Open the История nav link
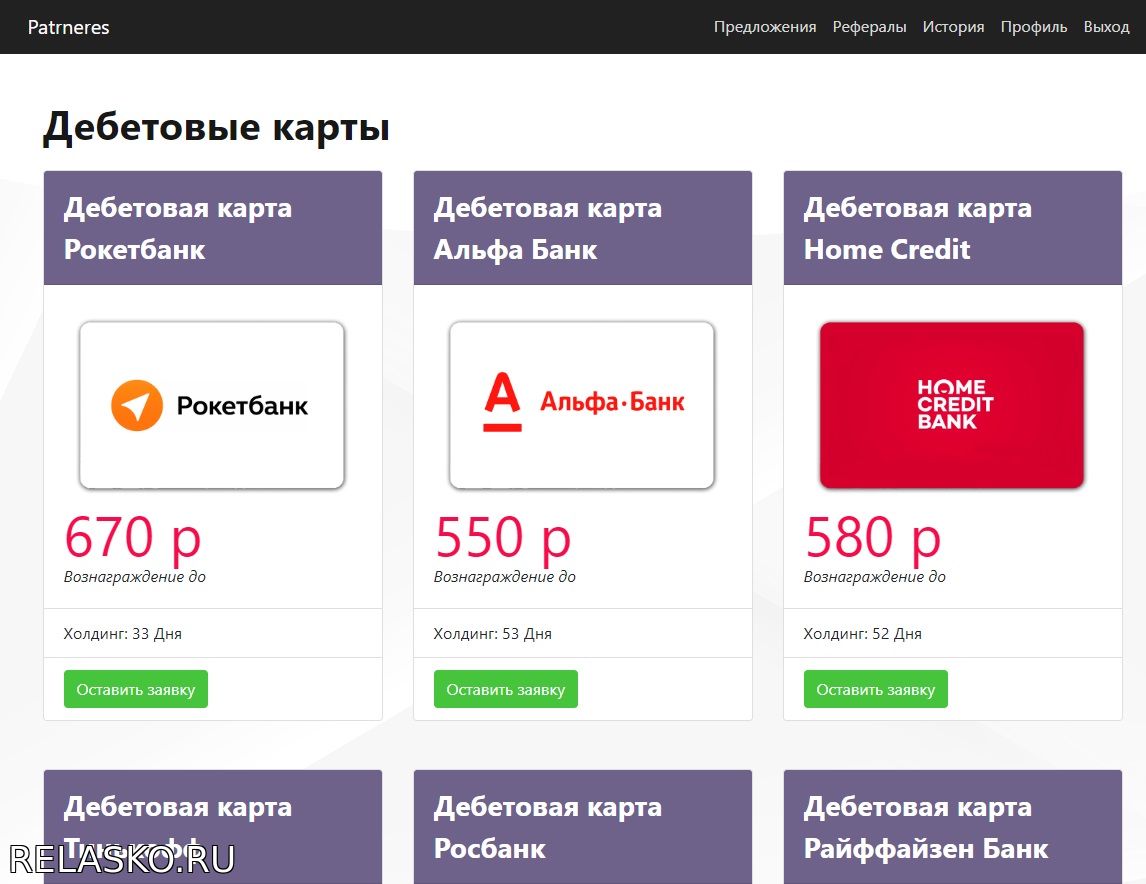The width and height of the screenshot is (1146, 884). pos(953,27)
